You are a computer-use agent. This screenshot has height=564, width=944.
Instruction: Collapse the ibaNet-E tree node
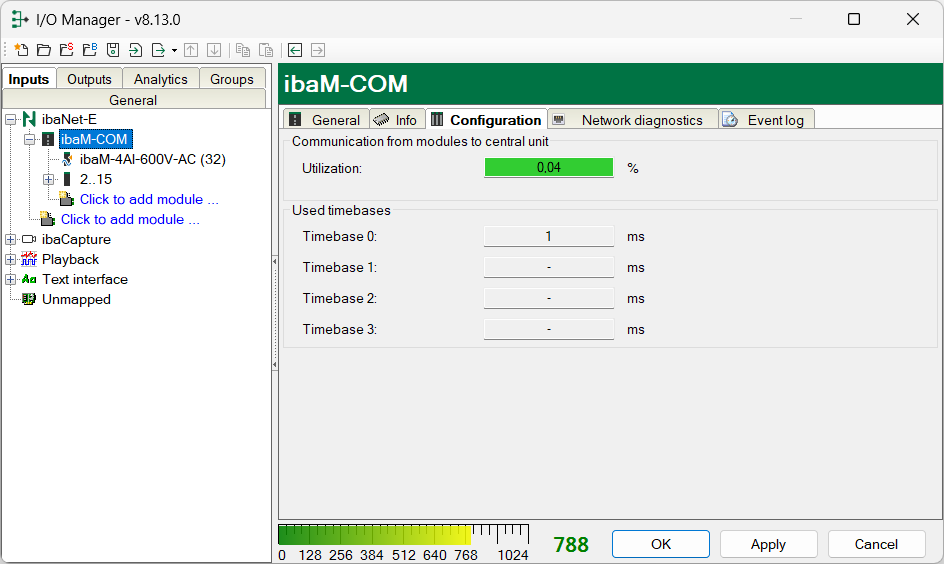(10, 119)
